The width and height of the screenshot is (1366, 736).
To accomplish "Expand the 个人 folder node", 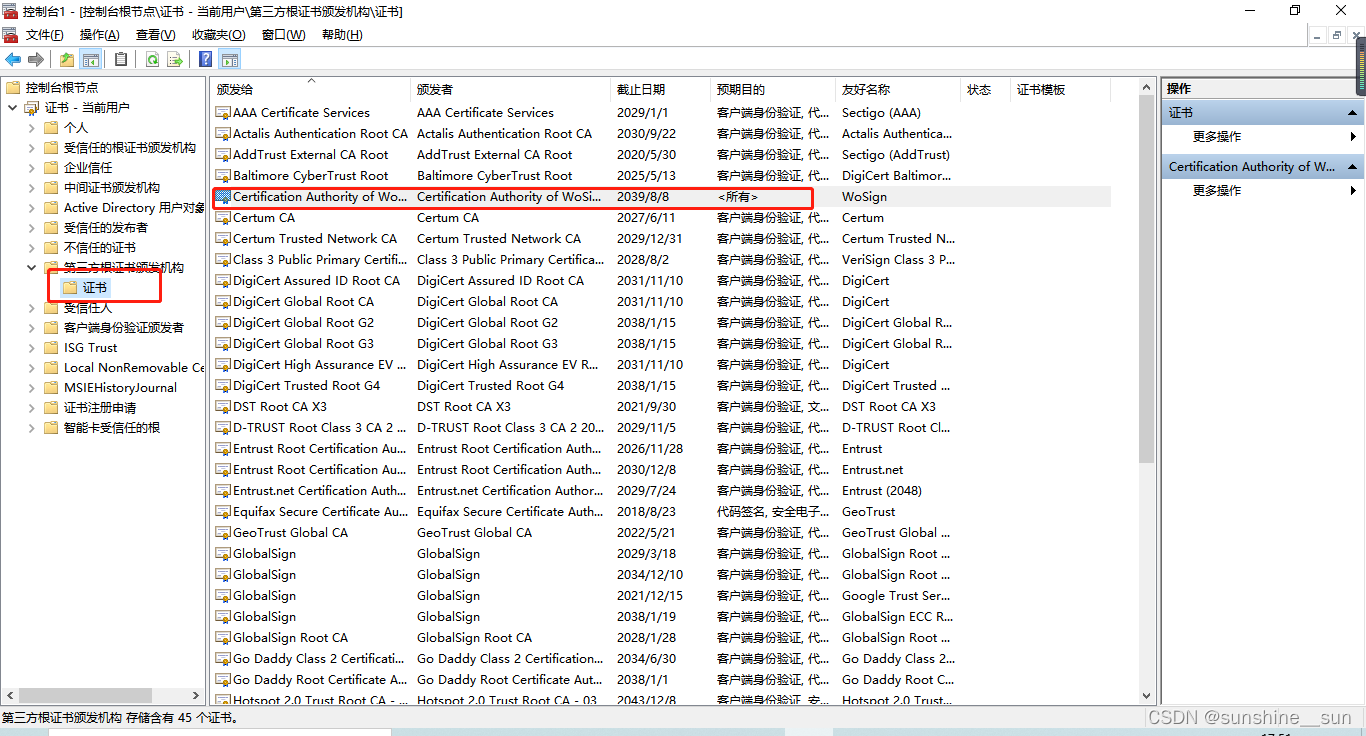I will click(x=32, y=128).
